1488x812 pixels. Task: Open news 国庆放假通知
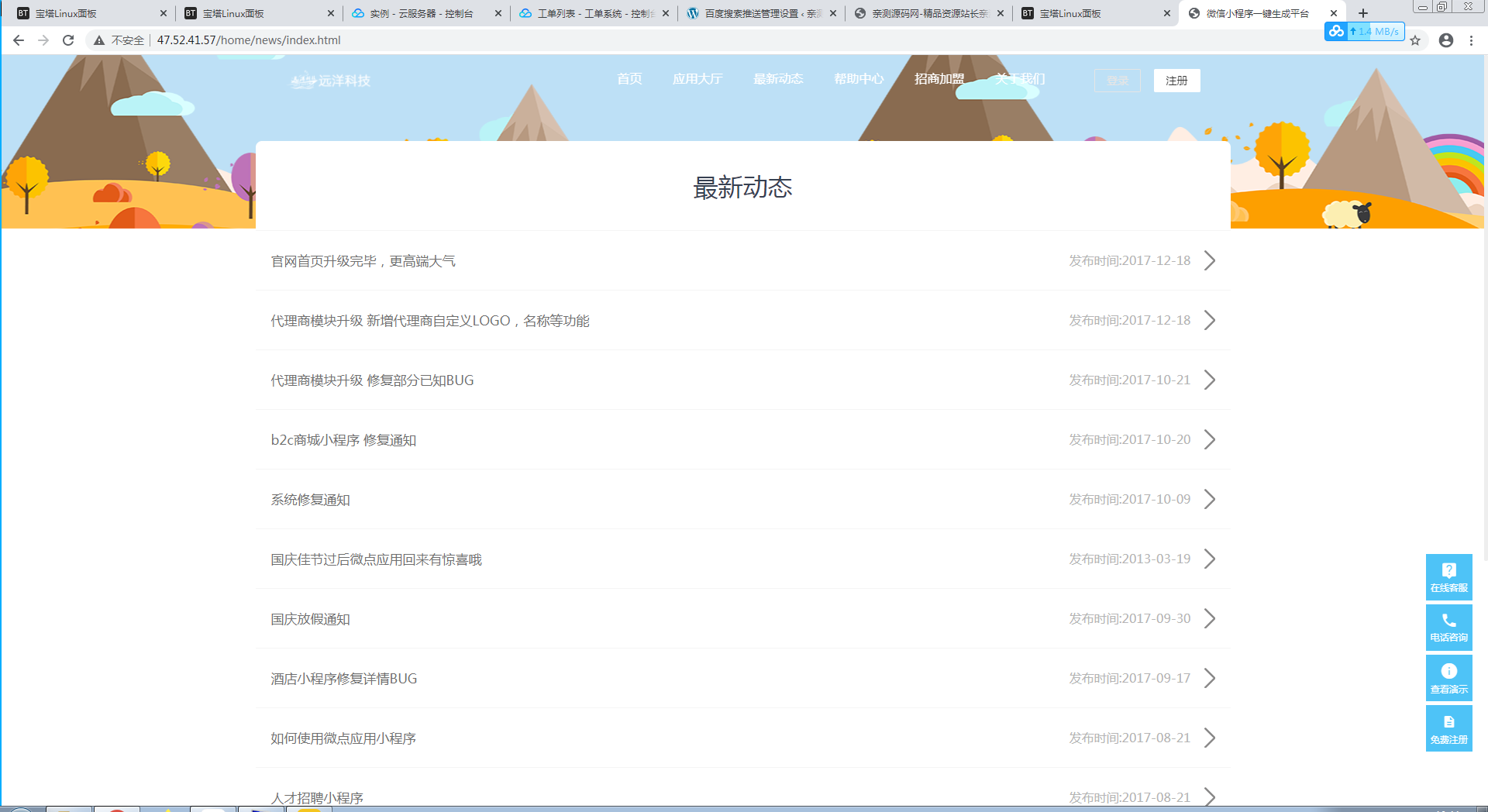(x=310, y=619)
